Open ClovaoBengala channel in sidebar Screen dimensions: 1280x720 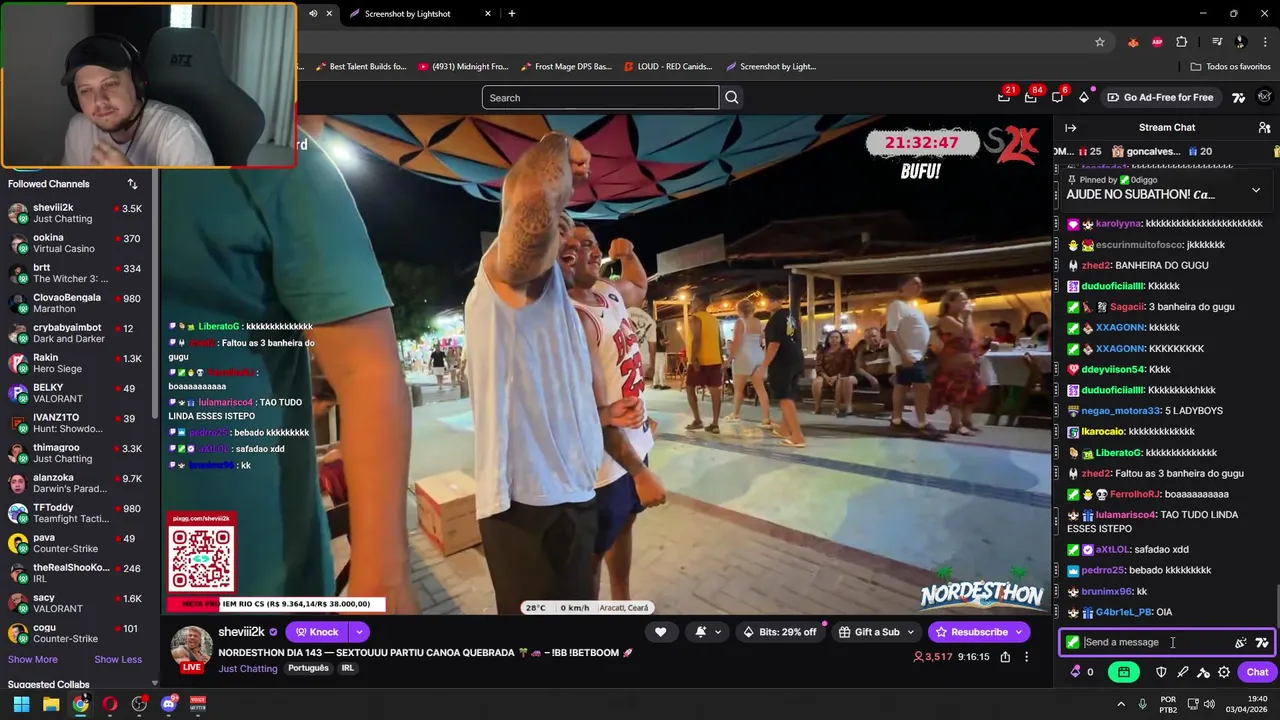79,303
